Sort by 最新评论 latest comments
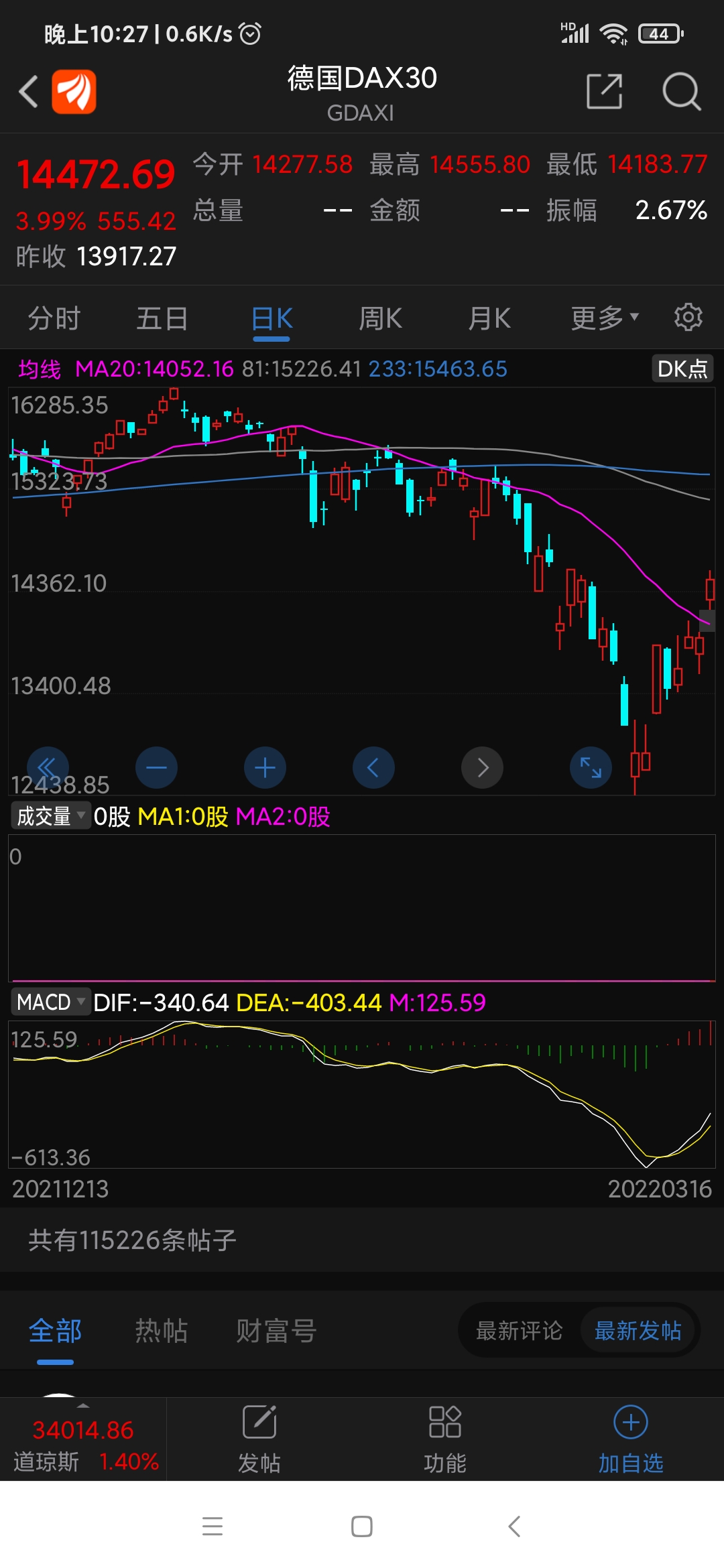Image resolution: width=724 pixels, height=1568 pixels. point(519,1330)
